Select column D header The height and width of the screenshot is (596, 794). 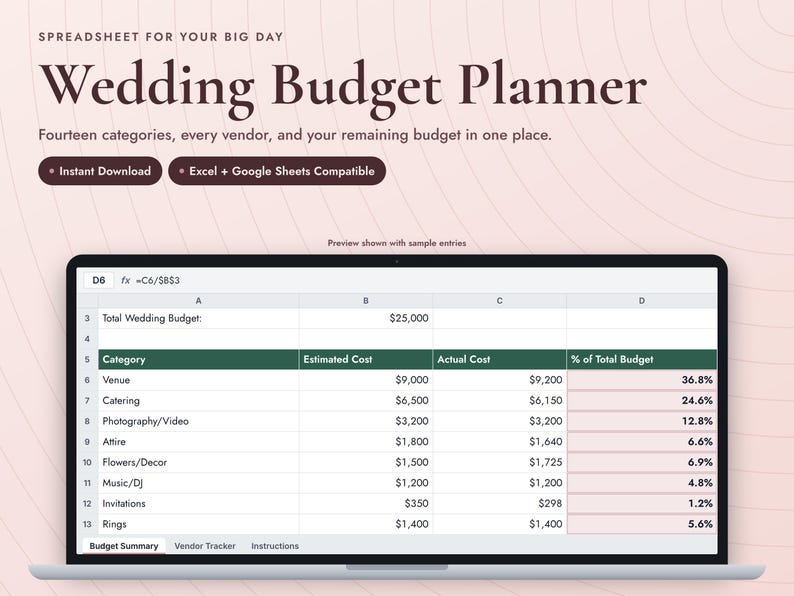pyautogui.click(x=642, y=301)
